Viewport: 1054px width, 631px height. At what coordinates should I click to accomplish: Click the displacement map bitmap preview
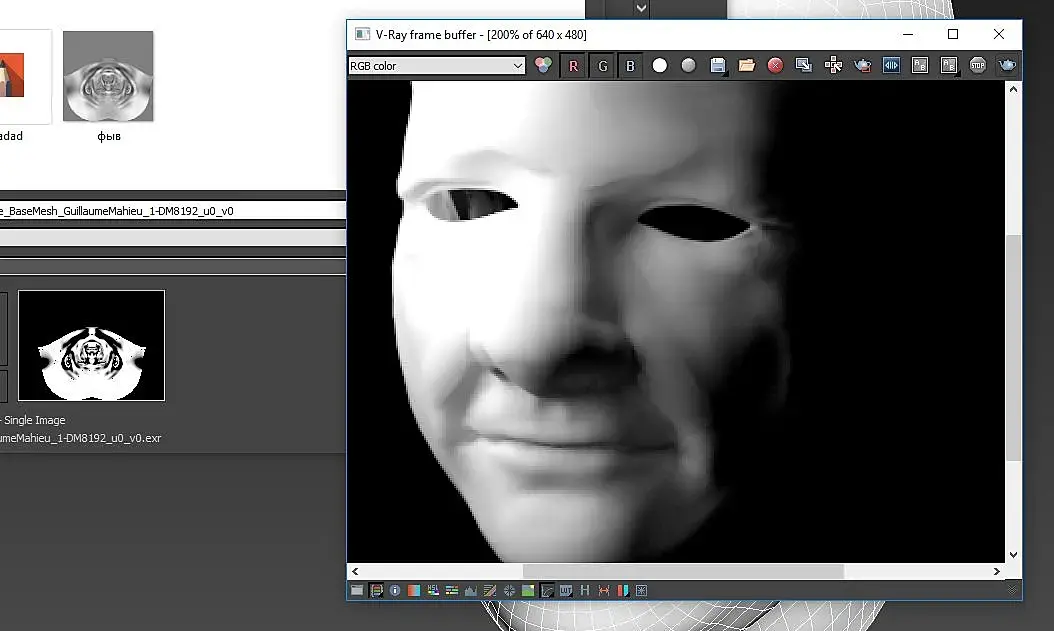pyautogui.click(x=91, y=346)
